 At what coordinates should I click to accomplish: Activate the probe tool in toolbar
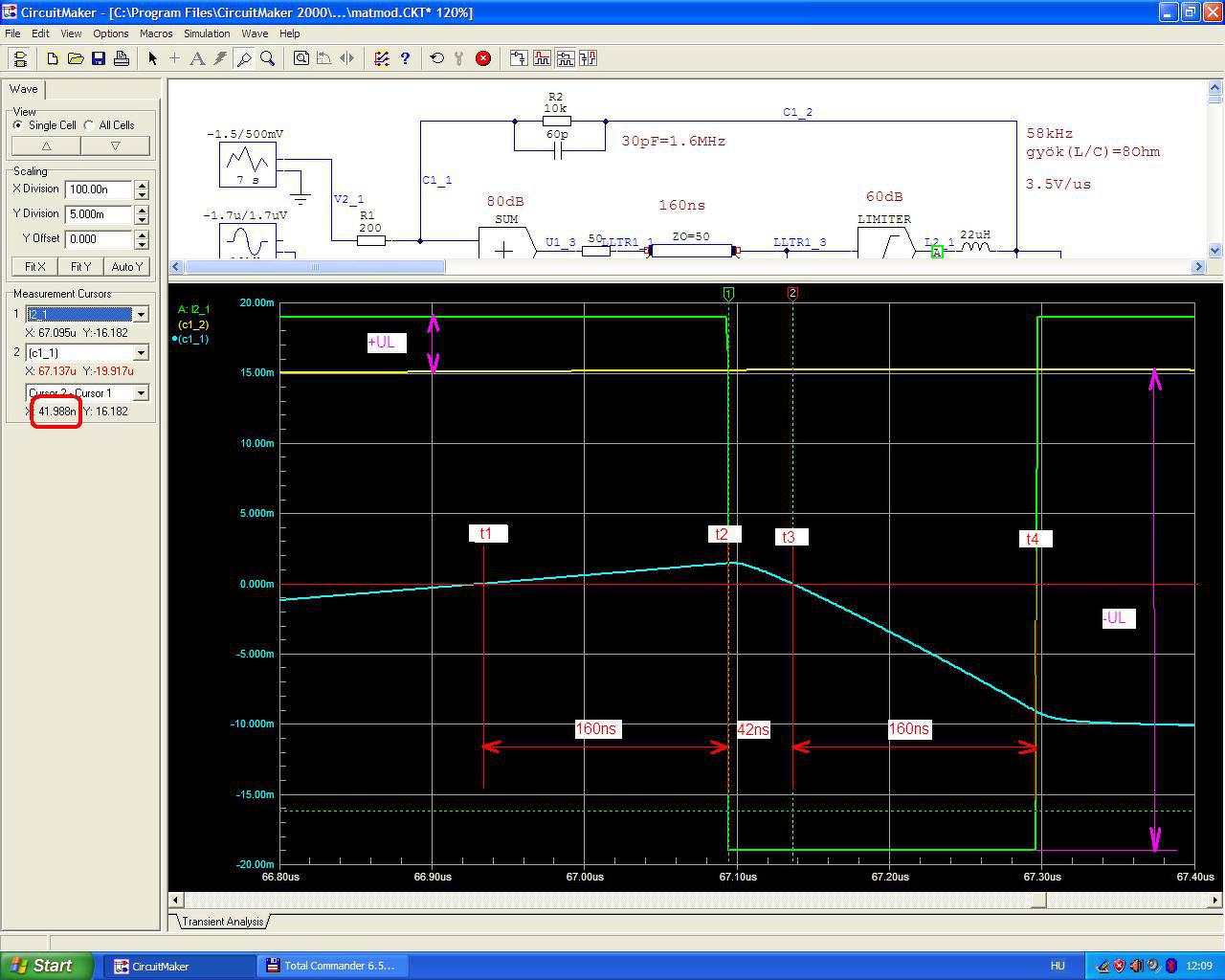(x=244, y=58)
